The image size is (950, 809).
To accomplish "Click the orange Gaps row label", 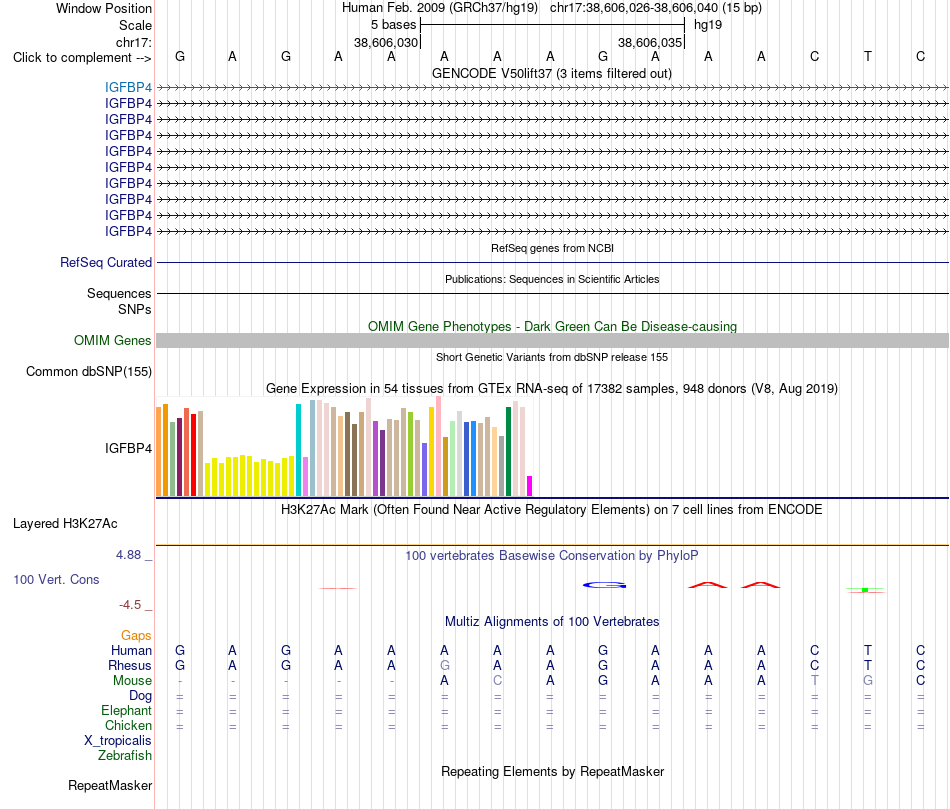I will coord(136,635).
